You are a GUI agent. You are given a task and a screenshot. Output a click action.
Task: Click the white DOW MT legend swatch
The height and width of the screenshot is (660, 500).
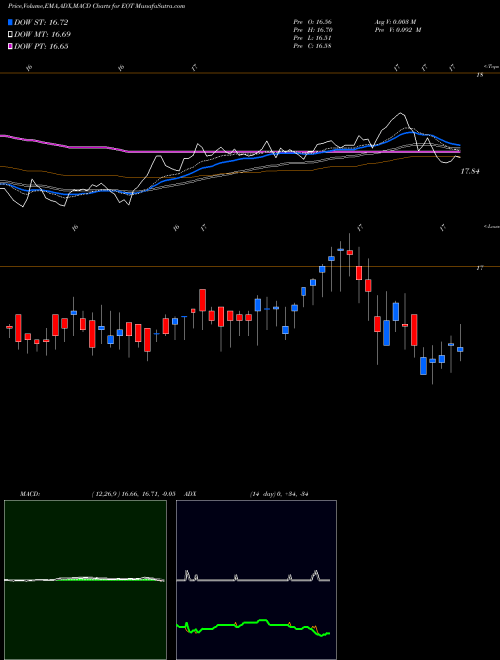[x=10, y=35]
